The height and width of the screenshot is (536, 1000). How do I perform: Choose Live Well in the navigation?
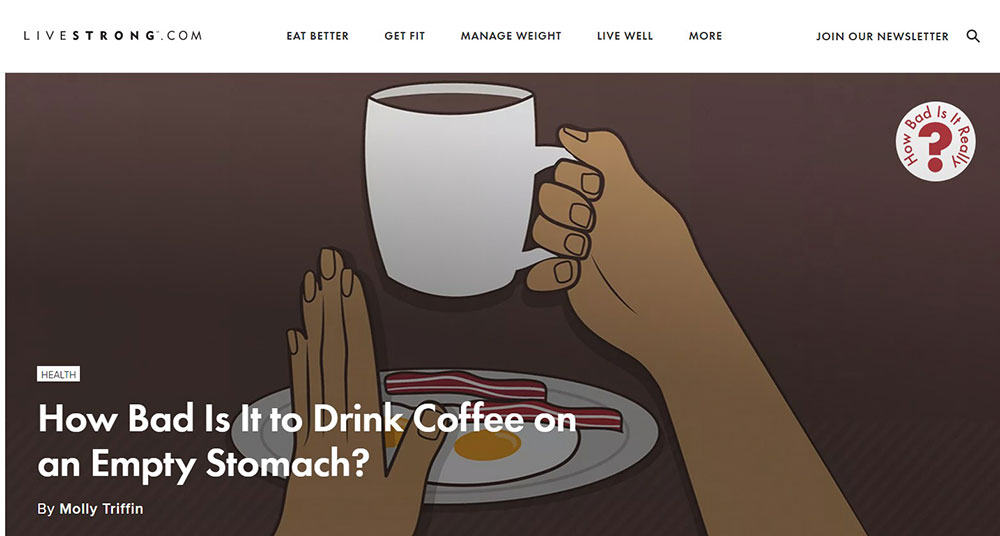click(625, 36)
